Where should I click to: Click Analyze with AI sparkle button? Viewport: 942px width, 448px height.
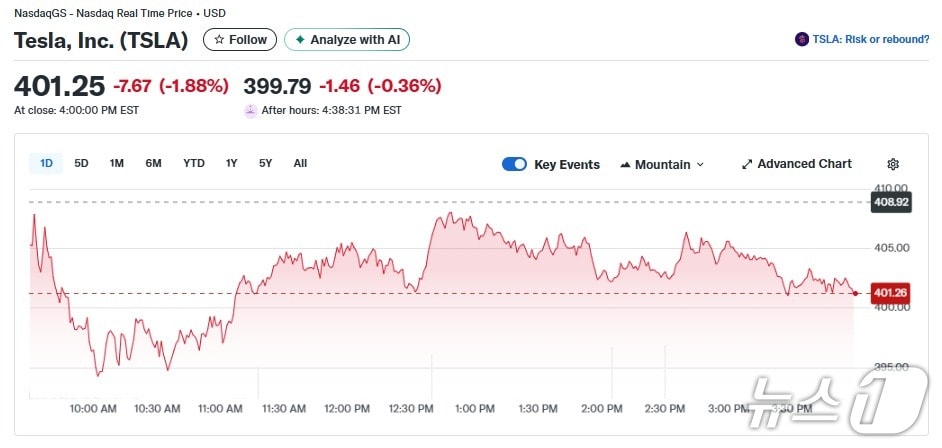pyautogui.click(x=300, y=40)
